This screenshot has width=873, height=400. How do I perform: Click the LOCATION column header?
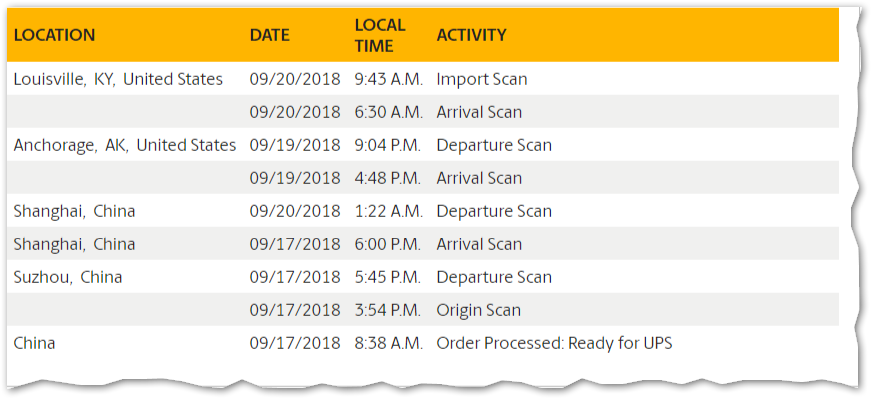pyautogui.click(x=55, y=35)
